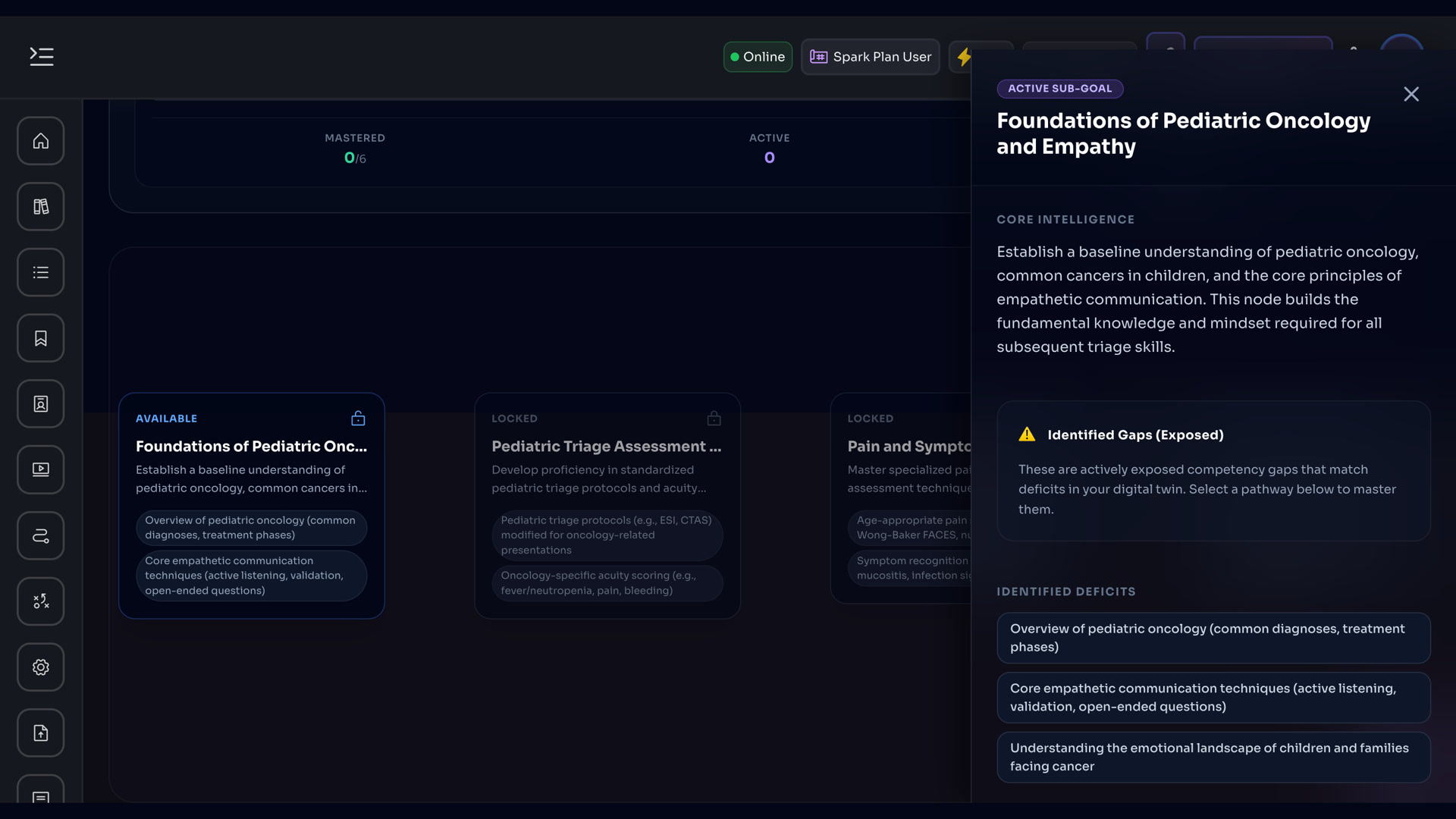This screenshot has width=1456, height=819.
Task: Click the lightning bolt icon in header
Action: point(963,57)
